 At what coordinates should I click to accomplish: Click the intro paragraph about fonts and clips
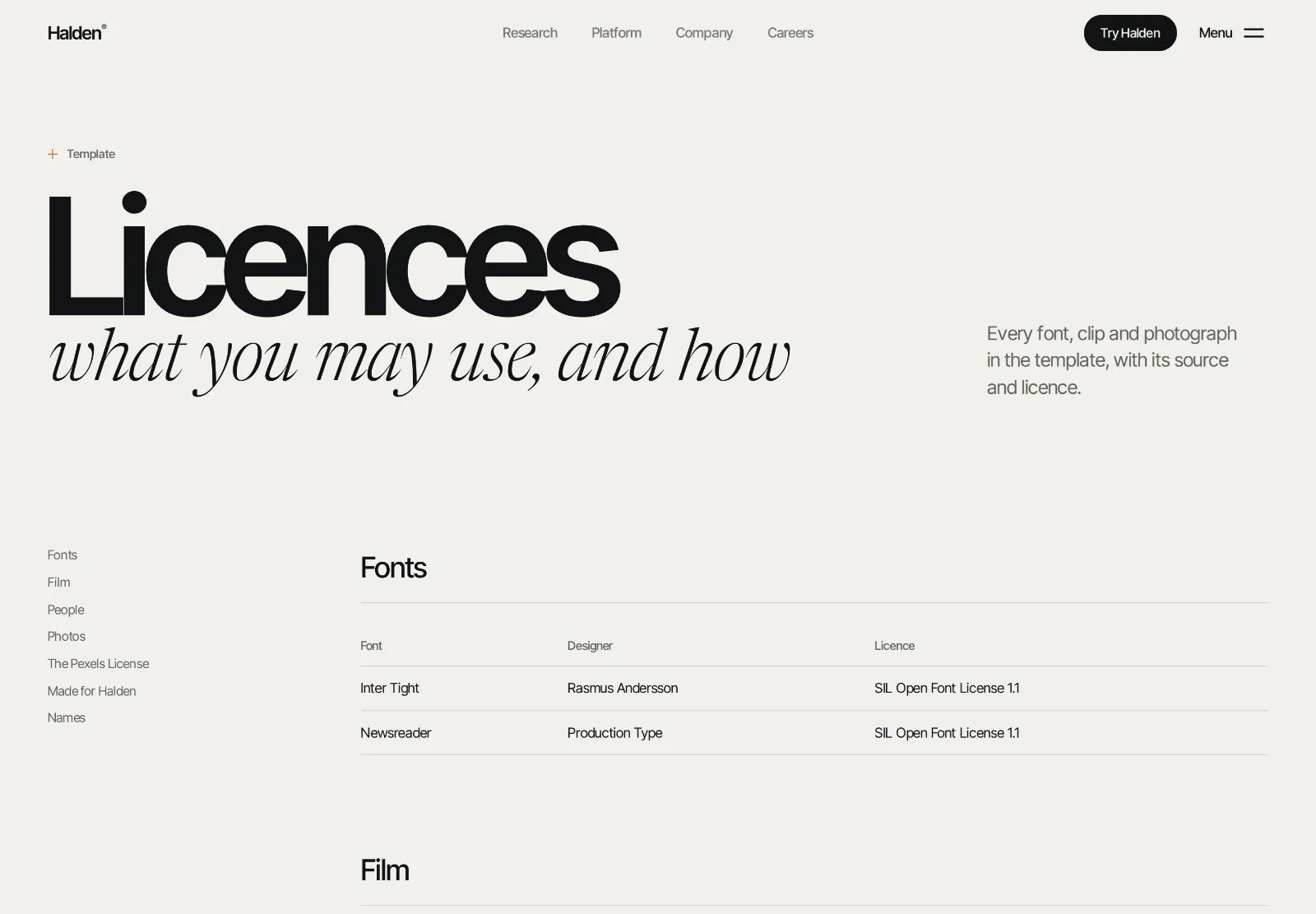[1112, 360]
